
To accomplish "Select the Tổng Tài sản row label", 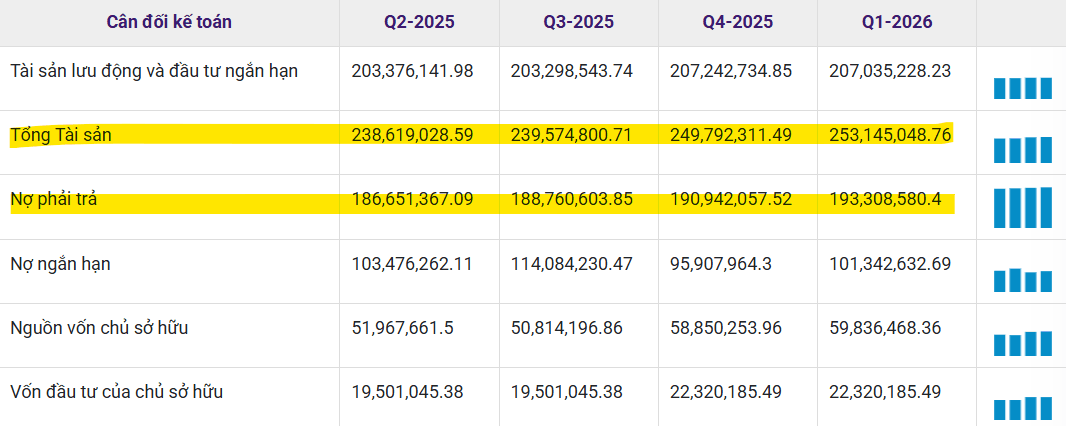I will coord(61,135).
